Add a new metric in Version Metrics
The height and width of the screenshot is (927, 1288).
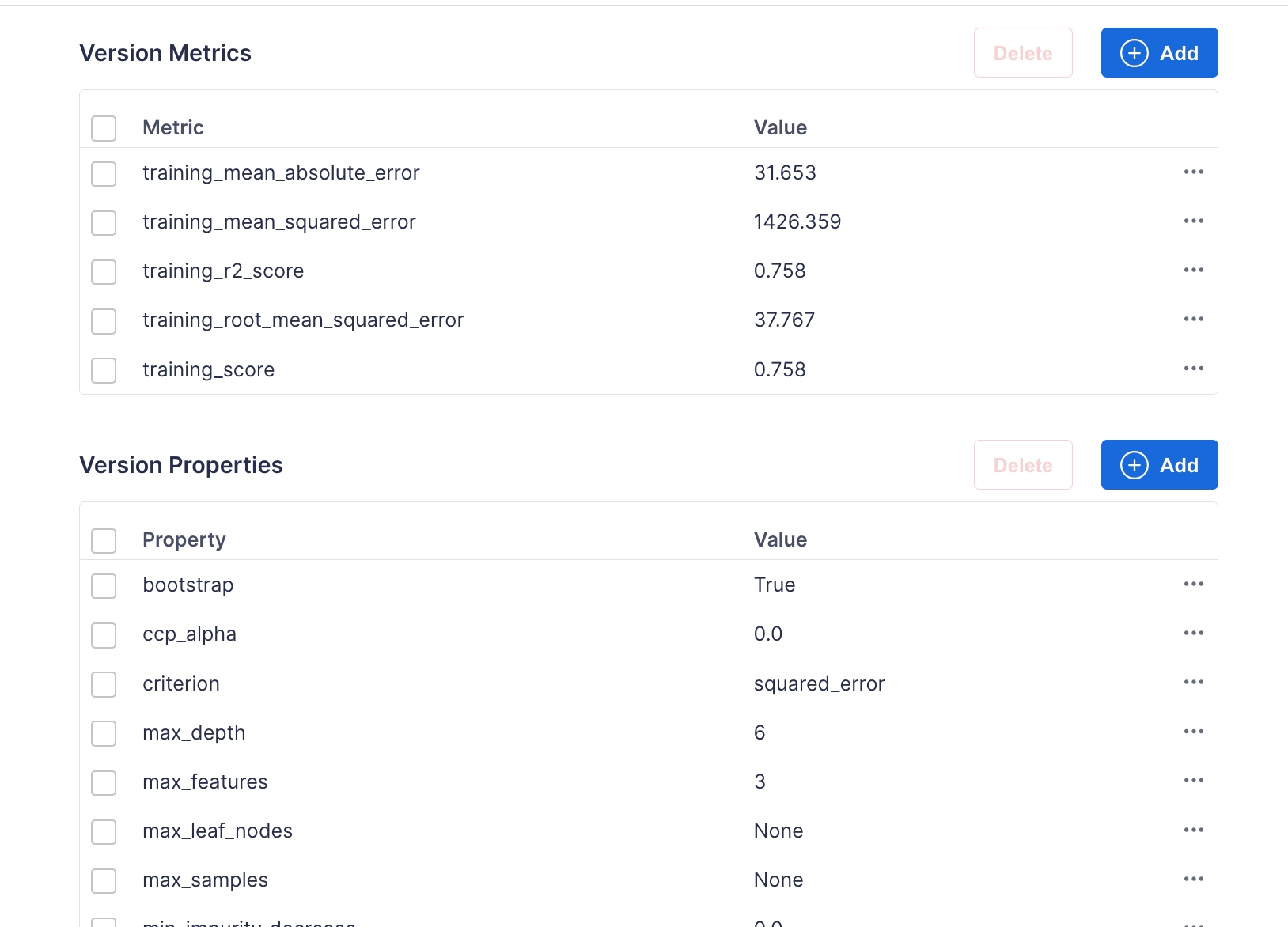click(x=1159, y=53)
